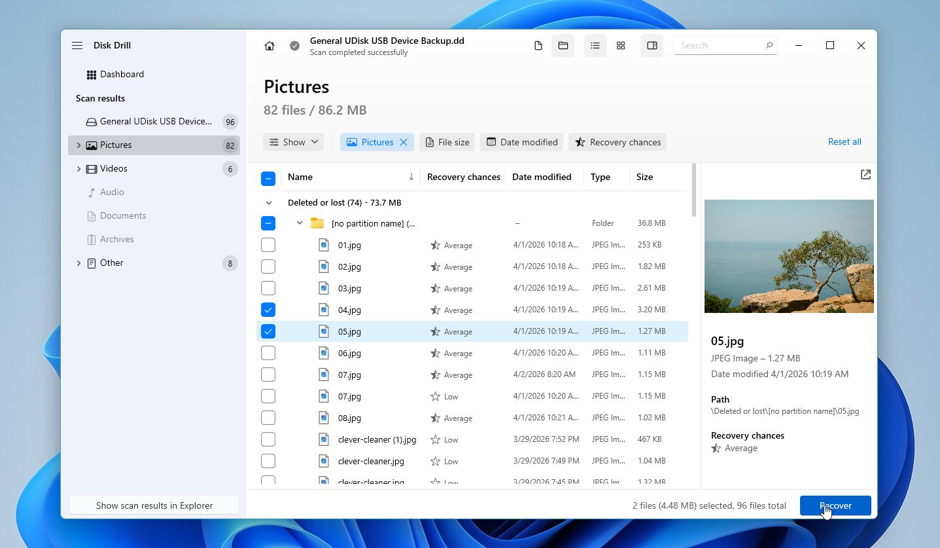
Task: Expand the Other category in sidebar
Action: tap(79, 263)
